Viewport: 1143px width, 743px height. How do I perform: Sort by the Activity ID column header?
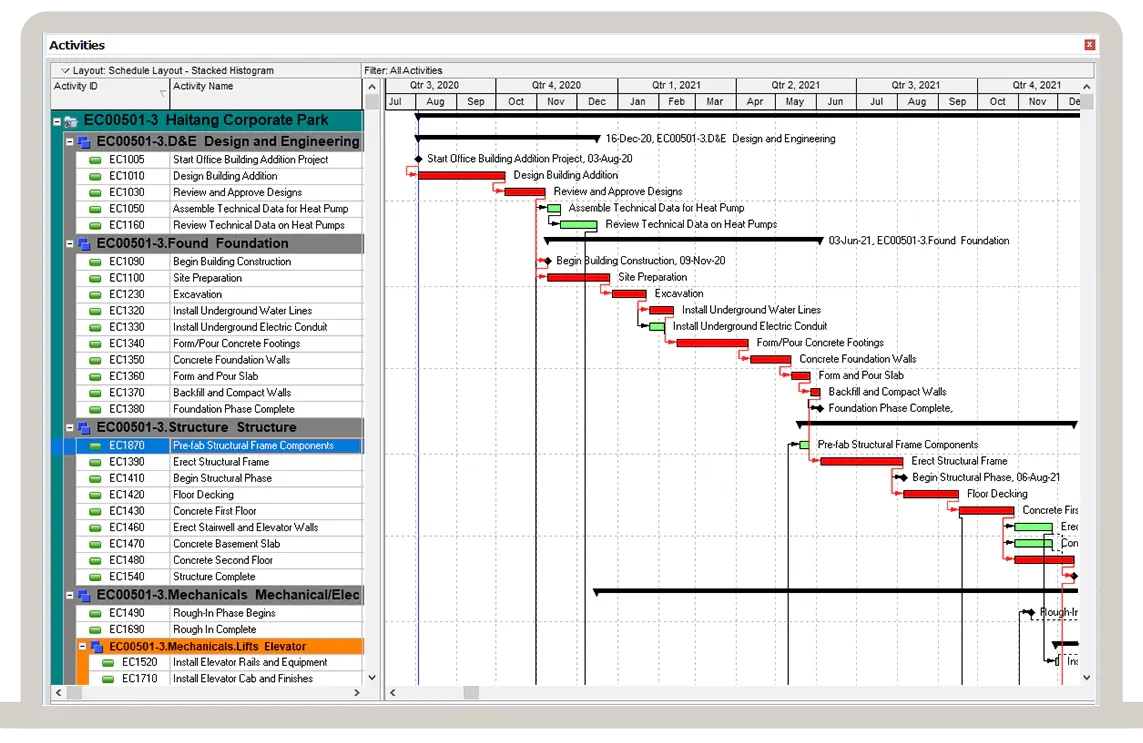coord(109,94)
